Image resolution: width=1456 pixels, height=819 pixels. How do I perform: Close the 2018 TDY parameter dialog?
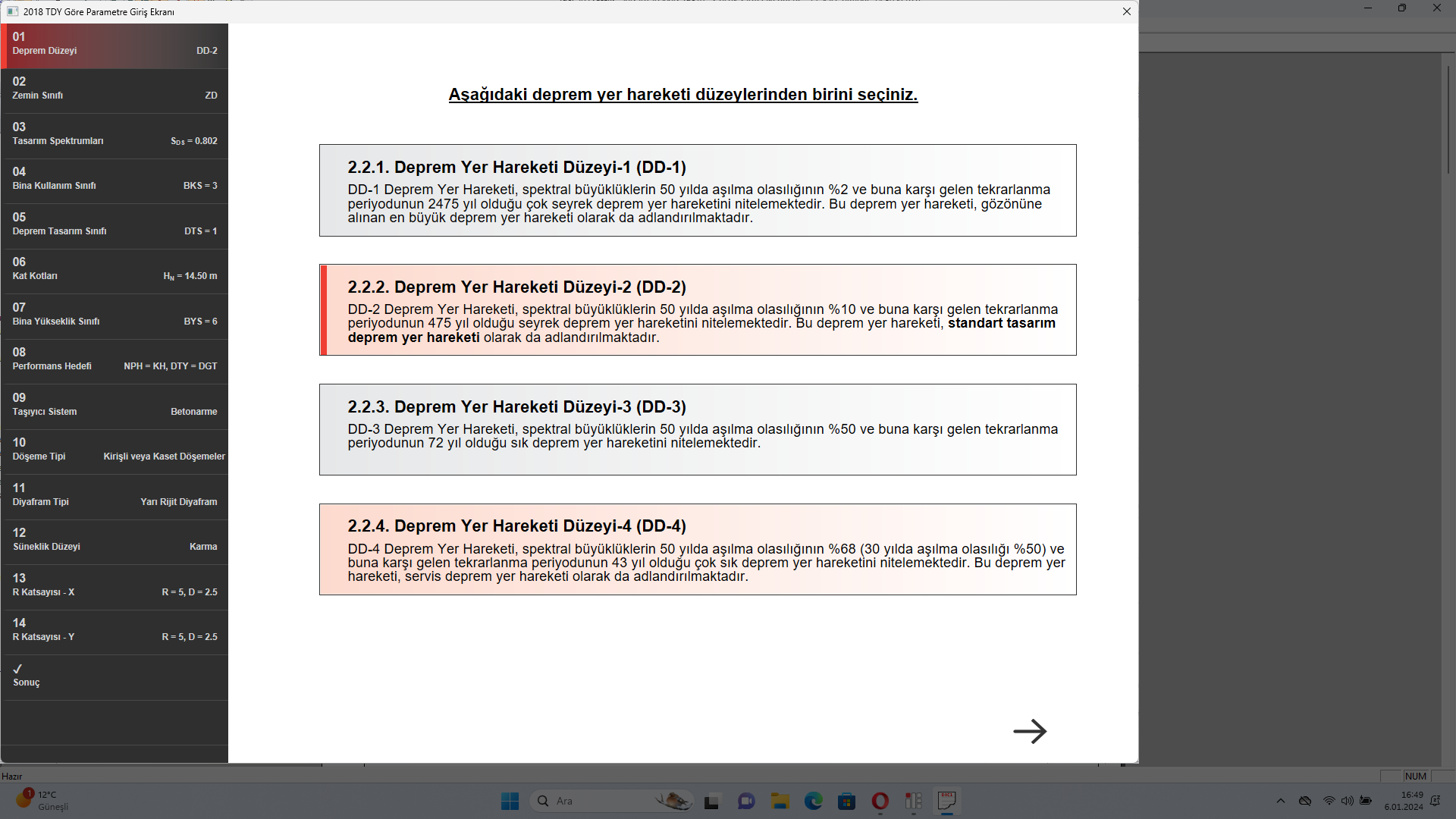click(1126, 11)
